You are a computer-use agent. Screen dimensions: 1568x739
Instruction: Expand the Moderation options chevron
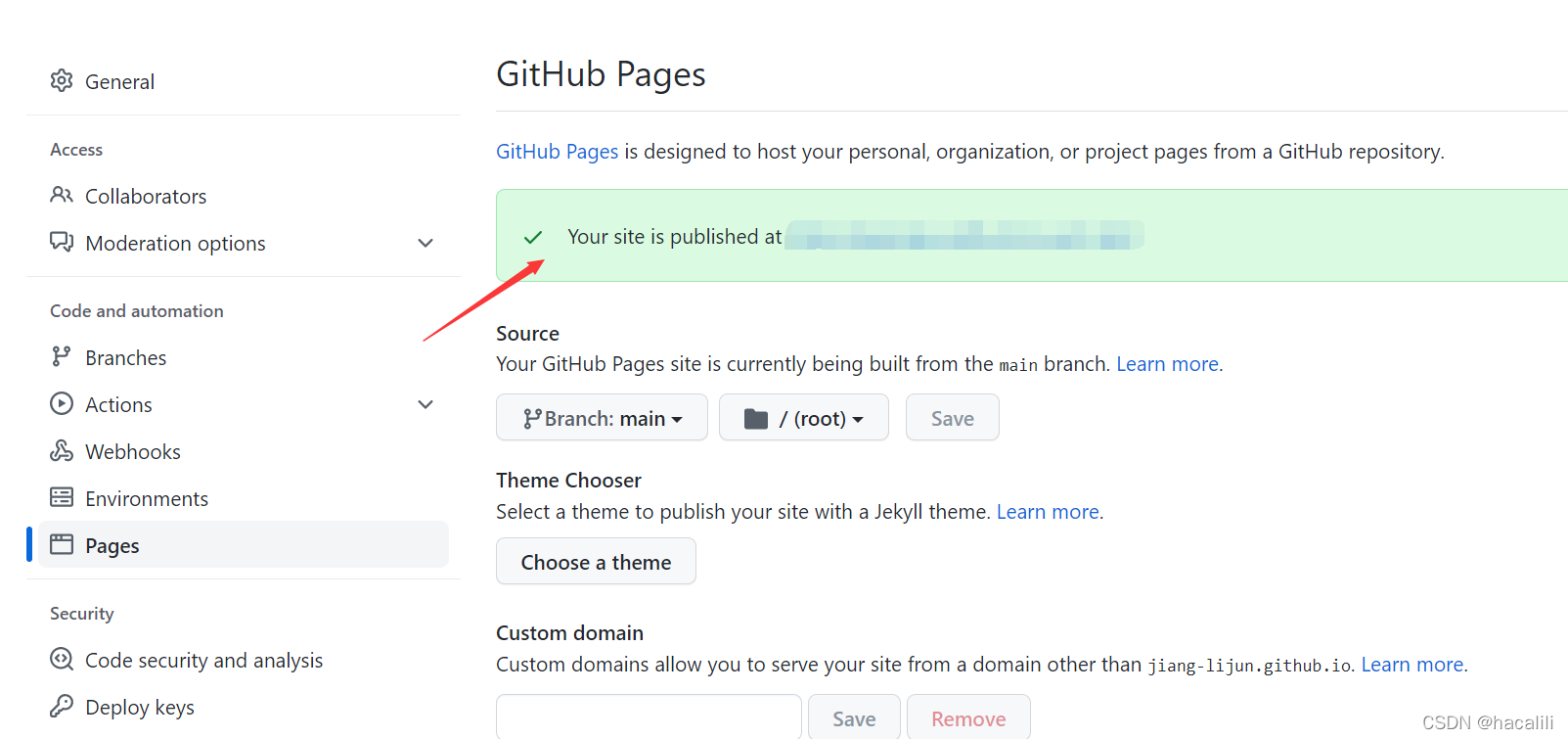[x=426, y=243]
